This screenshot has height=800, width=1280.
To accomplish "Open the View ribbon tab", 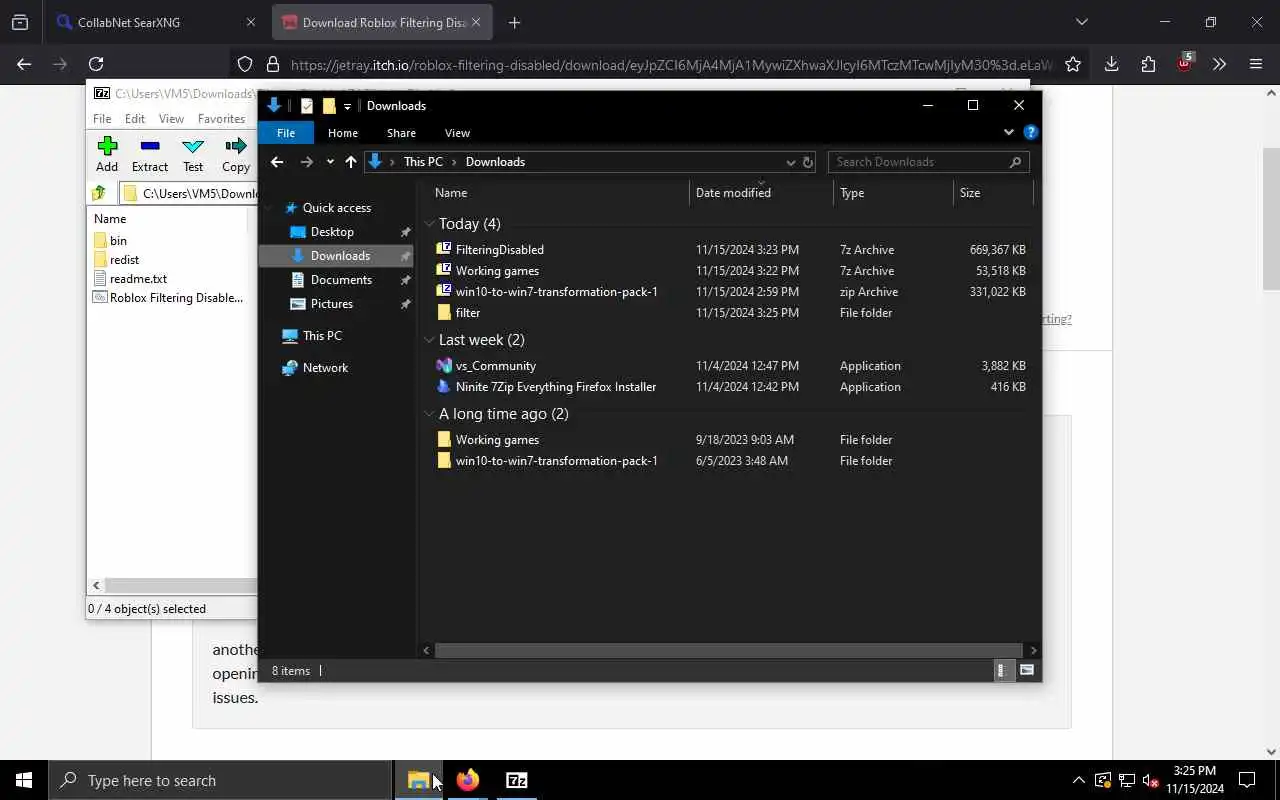I will pyautogui.click(x=457, y=133).
